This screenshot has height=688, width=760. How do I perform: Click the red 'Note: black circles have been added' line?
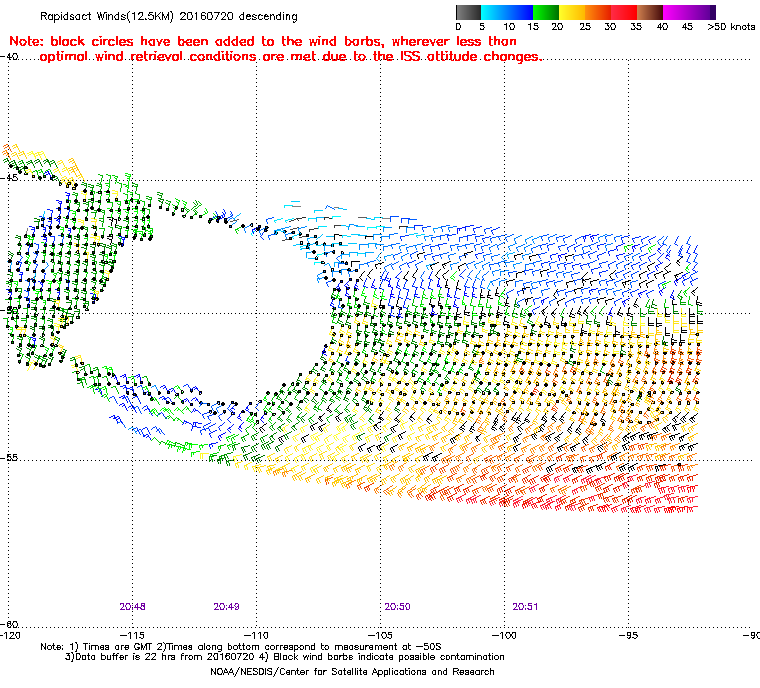pos(263,41)
